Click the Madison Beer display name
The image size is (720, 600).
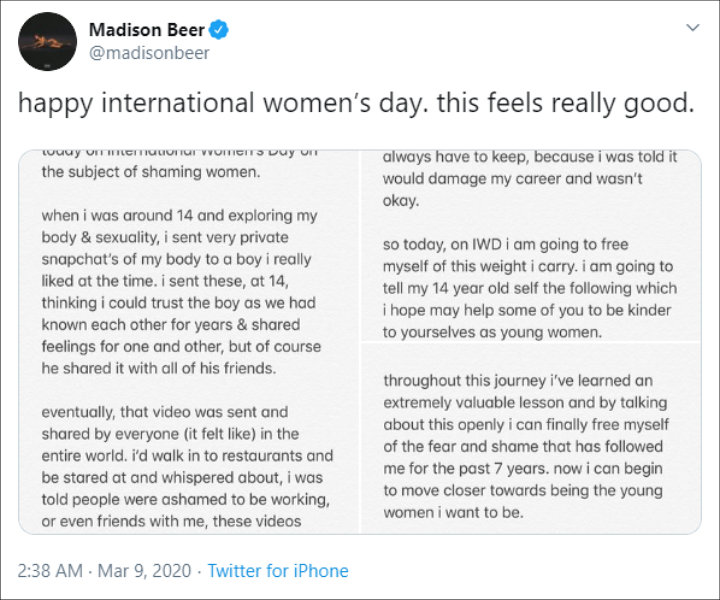[152, 30]
